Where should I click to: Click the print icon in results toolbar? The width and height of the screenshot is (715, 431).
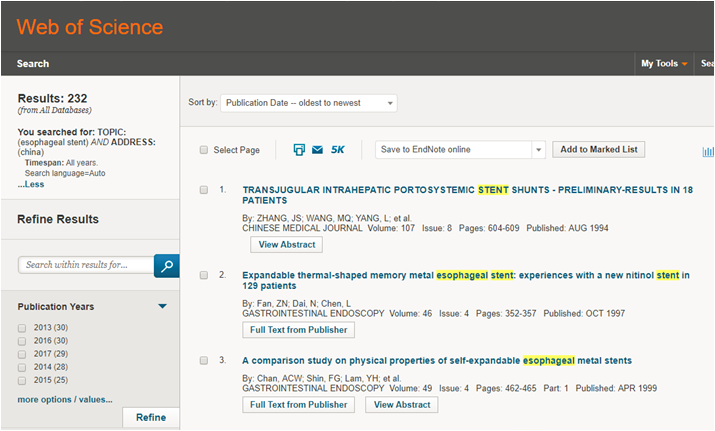[299, 150]
